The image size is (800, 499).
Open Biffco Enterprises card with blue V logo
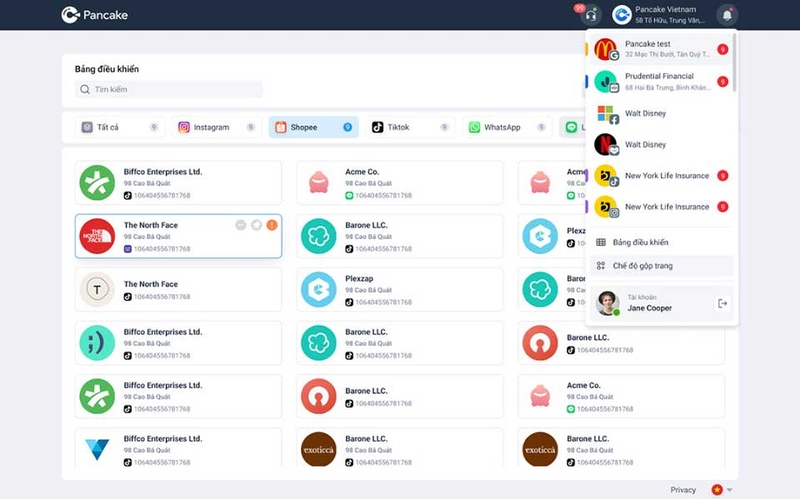[178, 447]
